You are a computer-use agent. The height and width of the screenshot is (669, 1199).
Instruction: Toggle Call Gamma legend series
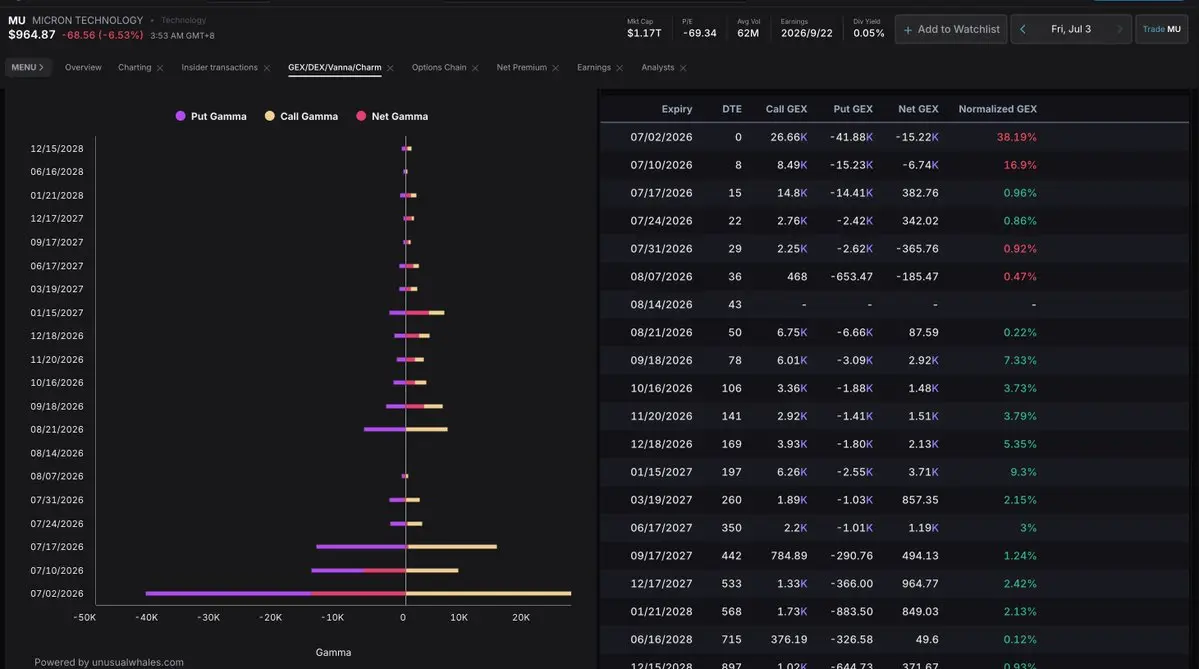(301, 116)
